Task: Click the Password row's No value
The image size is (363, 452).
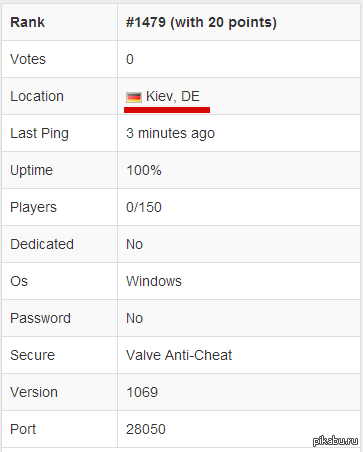Action: click(x=134, y=318)
